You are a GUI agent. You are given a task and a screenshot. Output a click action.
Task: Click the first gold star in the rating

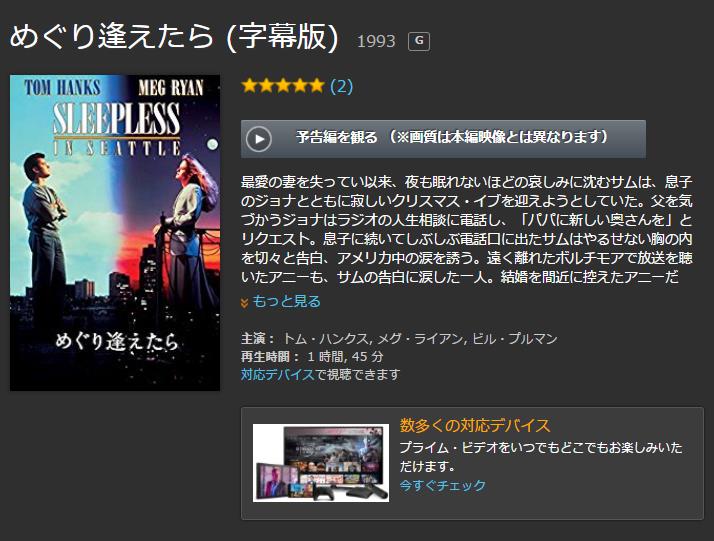250,86
